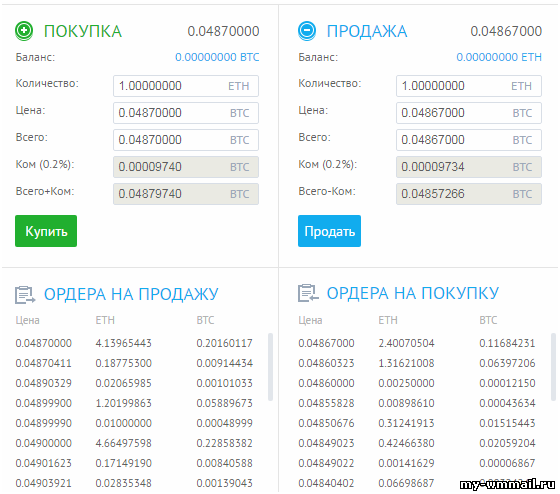
Task: Click BTC total 0.22858382 in sell orders
Action: point(225,443)
